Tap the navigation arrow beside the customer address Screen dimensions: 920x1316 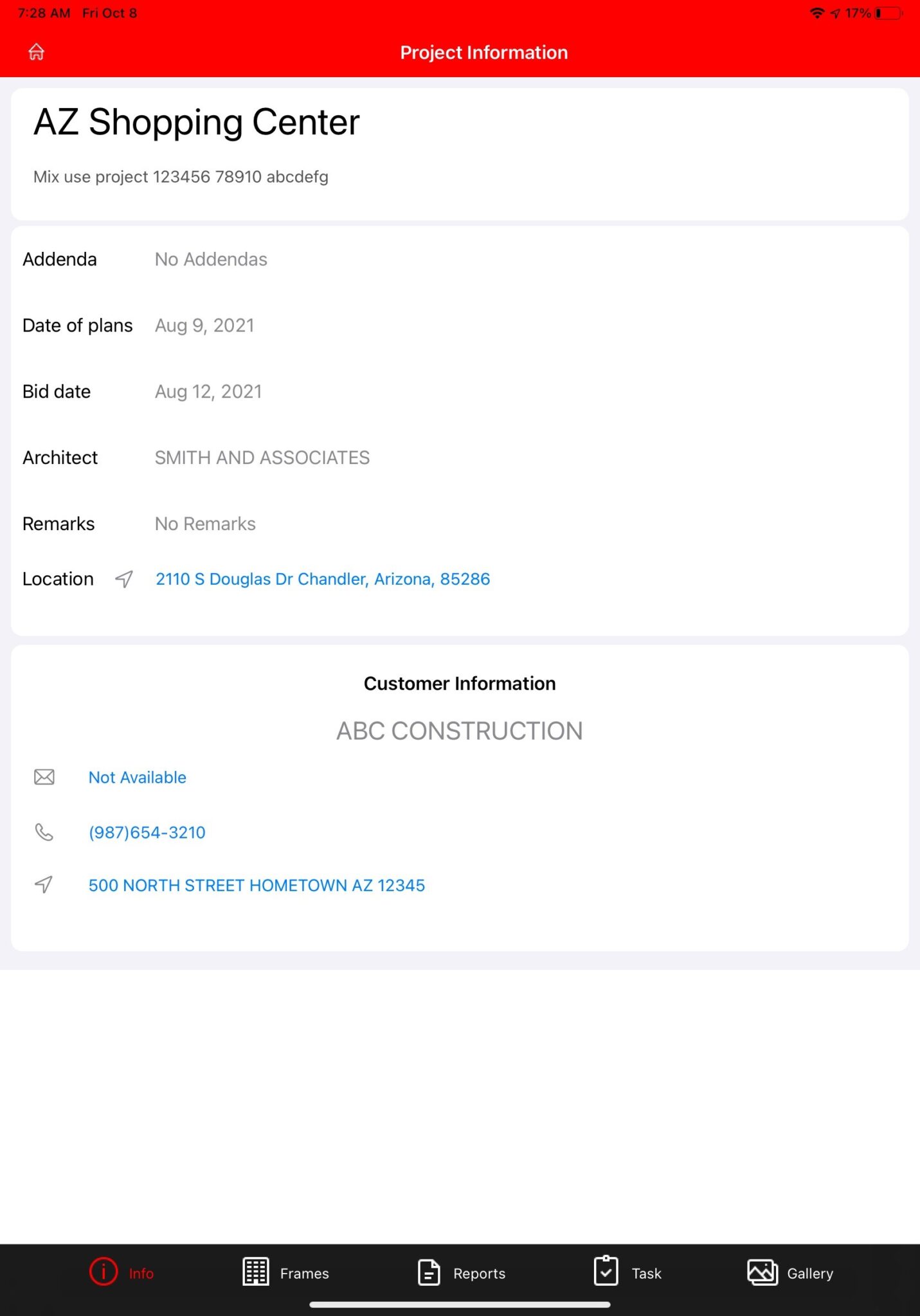(43, 885)
